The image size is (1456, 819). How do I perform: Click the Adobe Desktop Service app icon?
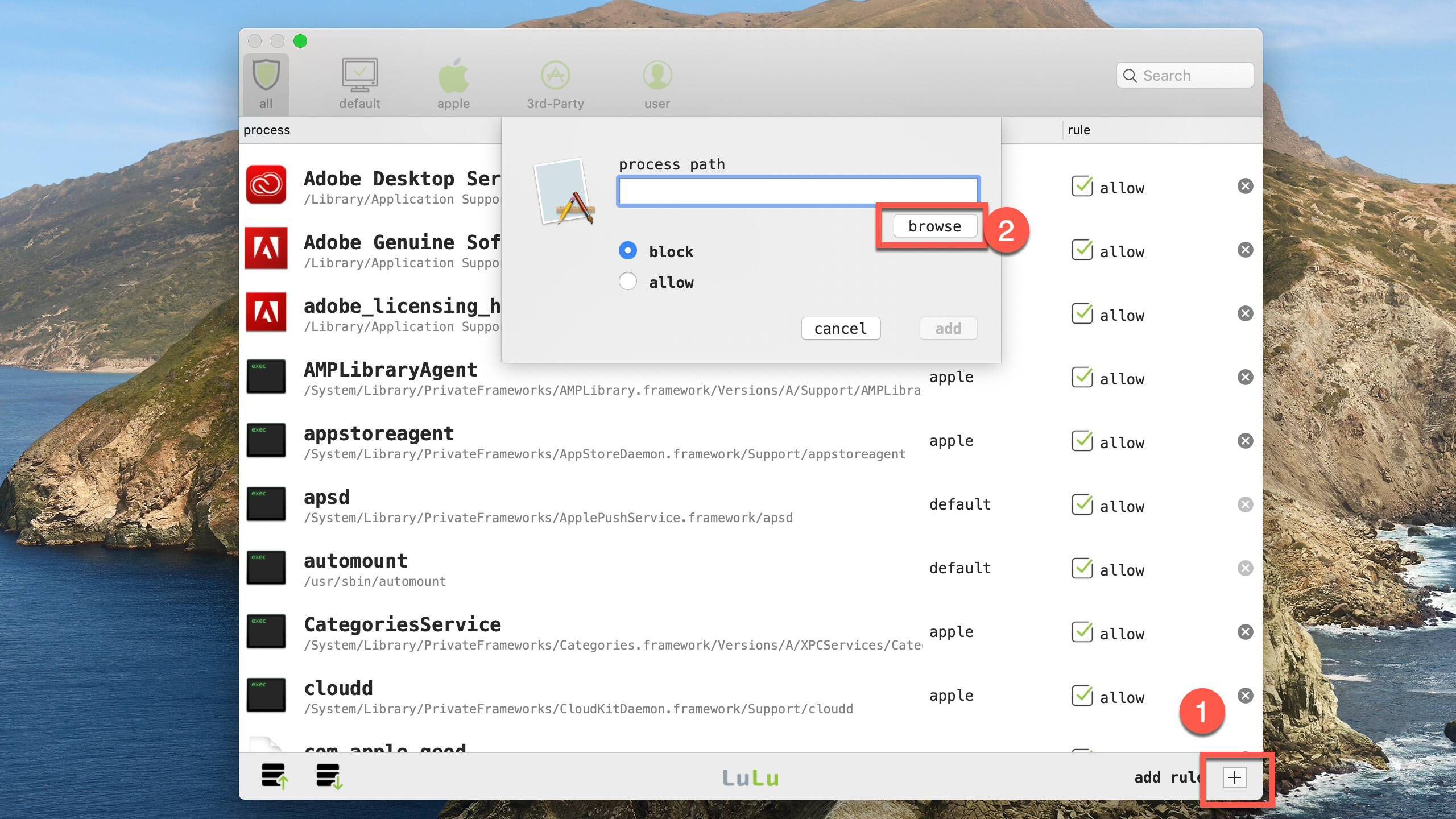tap(266, 185)
